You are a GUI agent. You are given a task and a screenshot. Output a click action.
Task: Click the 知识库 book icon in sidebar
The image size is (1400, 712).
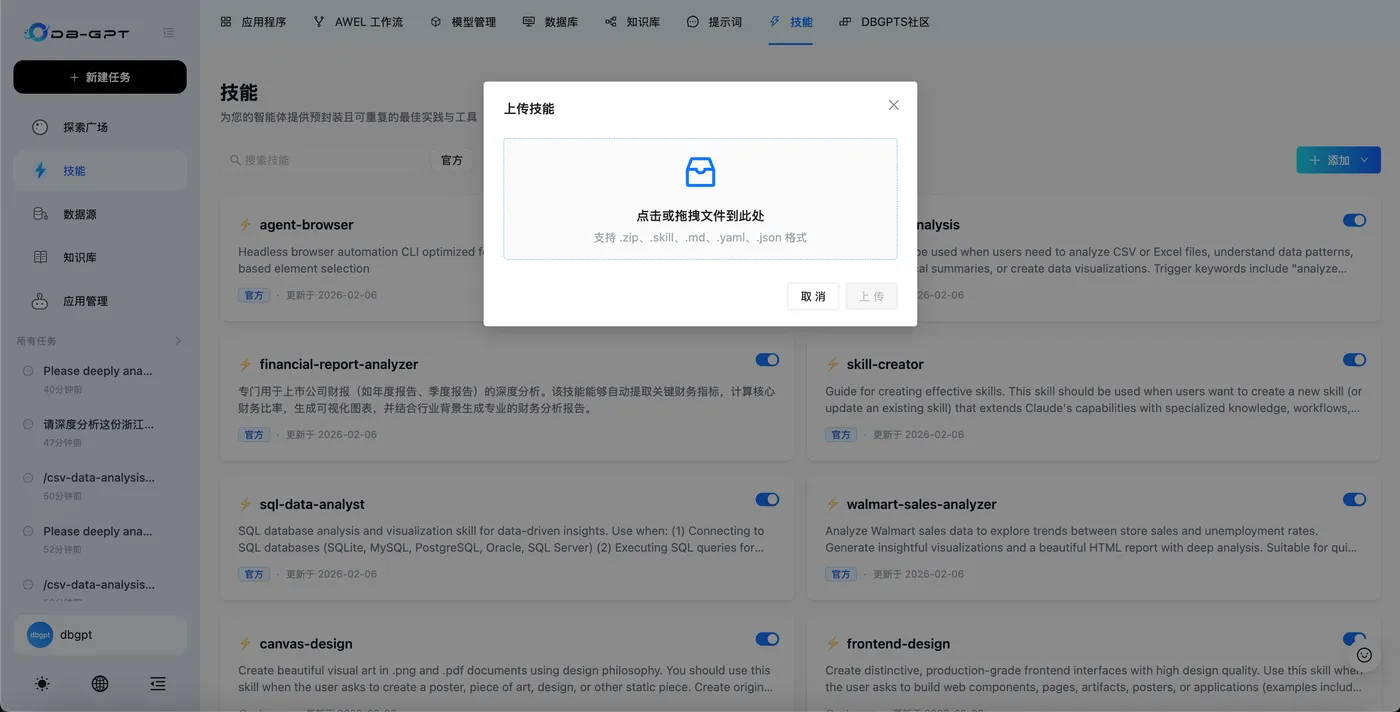pos(40,257)
